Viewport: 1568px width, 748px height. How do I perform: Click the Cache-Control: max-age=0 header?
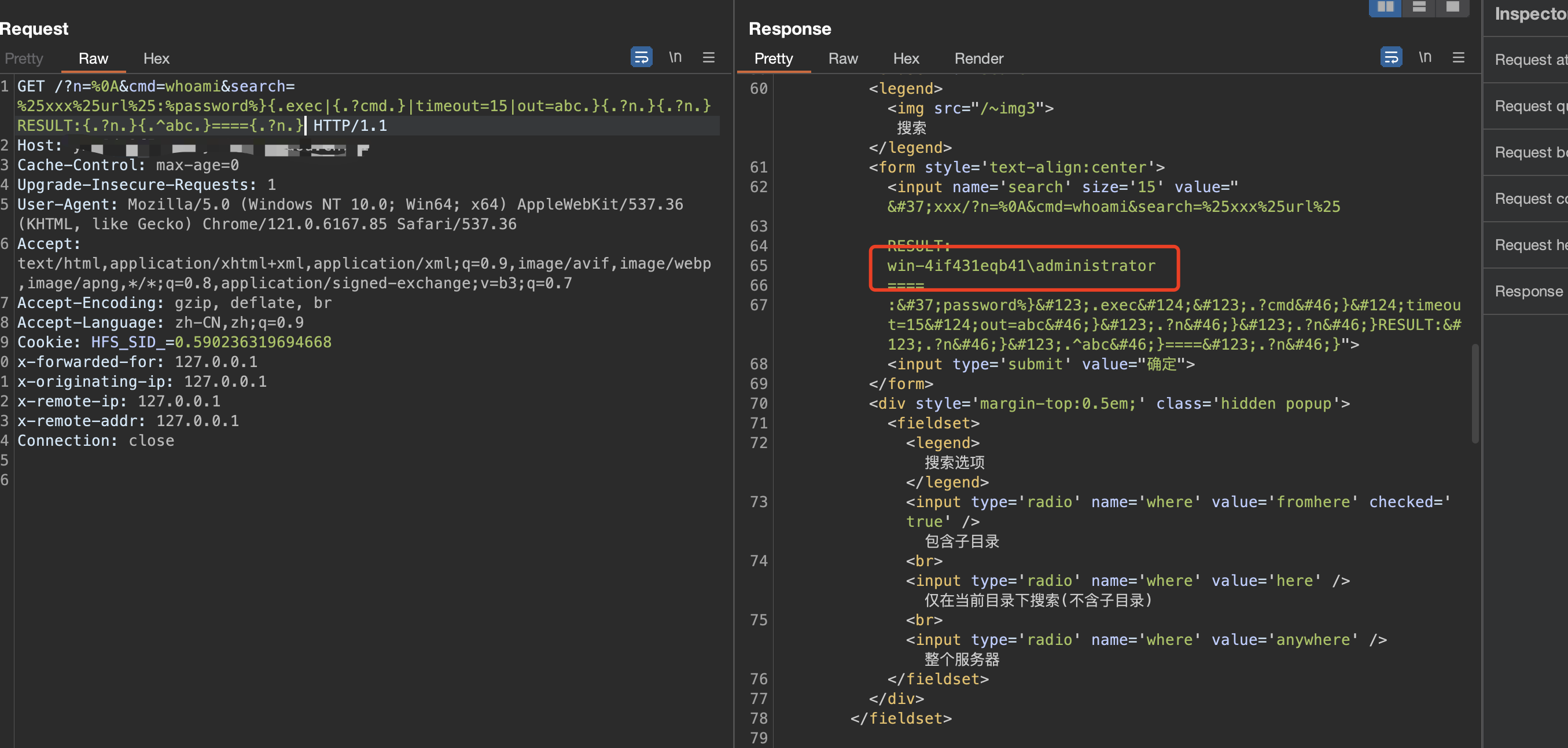128,165
